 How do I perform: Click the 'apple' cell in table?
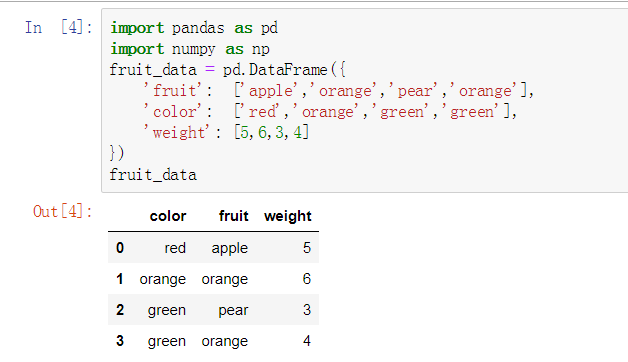coord(230,248)
